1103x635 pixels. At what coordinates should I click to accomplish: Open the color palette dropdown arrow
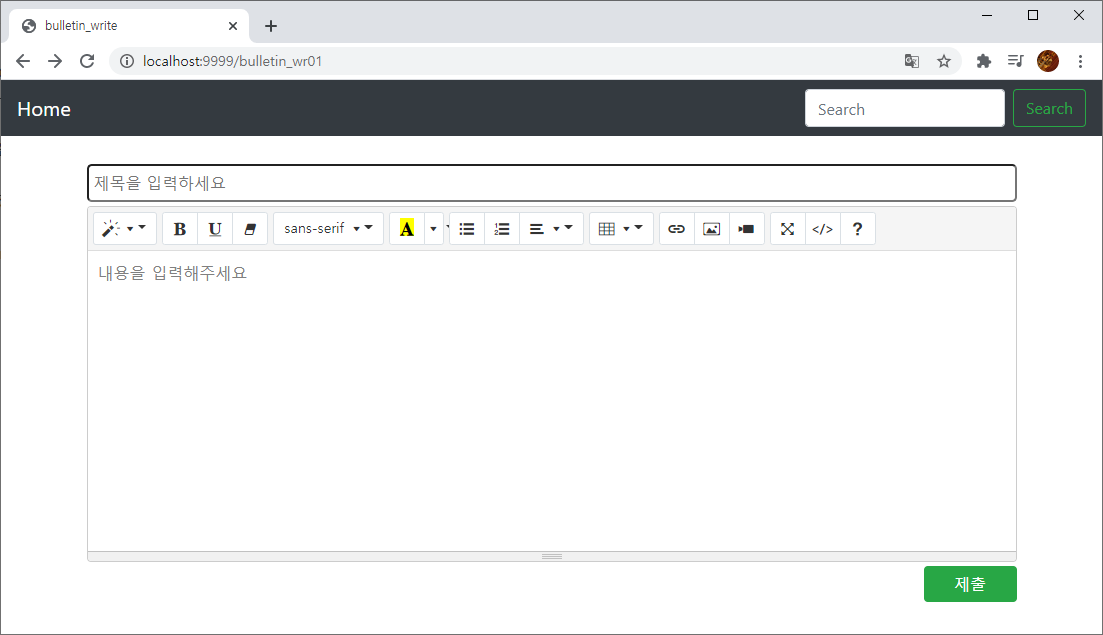433,229
